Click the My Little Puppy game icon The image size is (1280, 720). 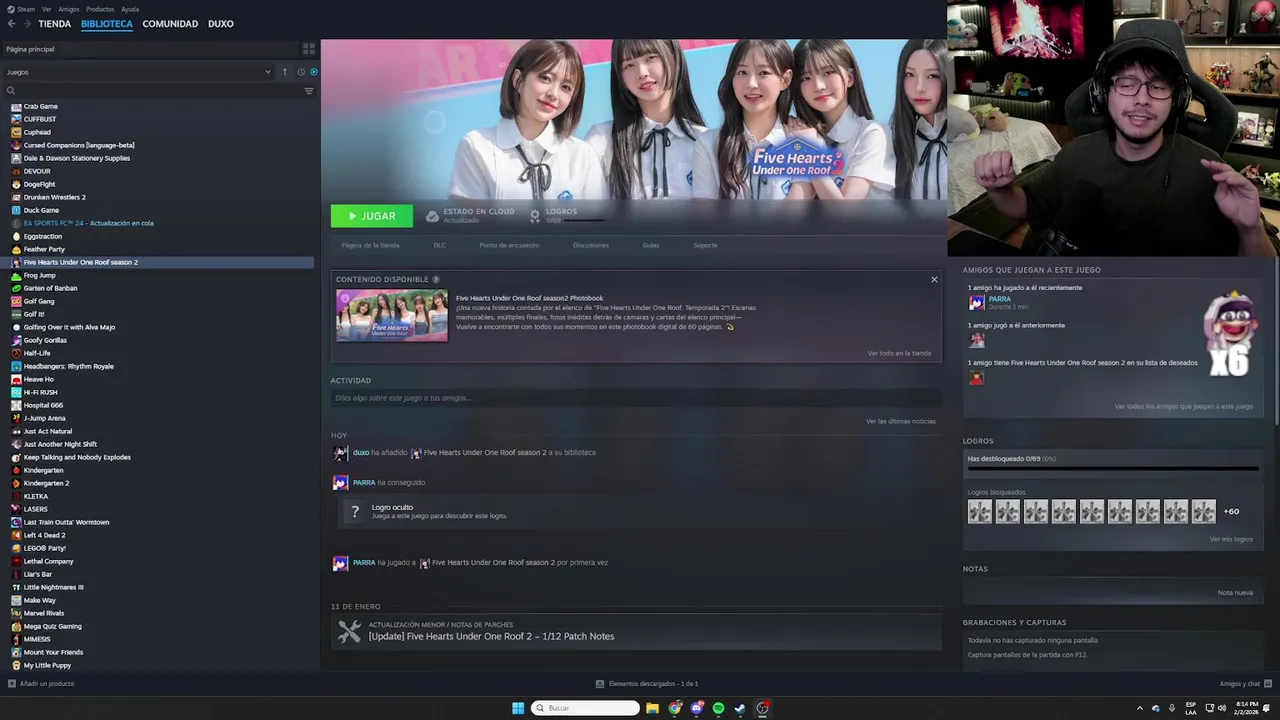tap(16, 665)
